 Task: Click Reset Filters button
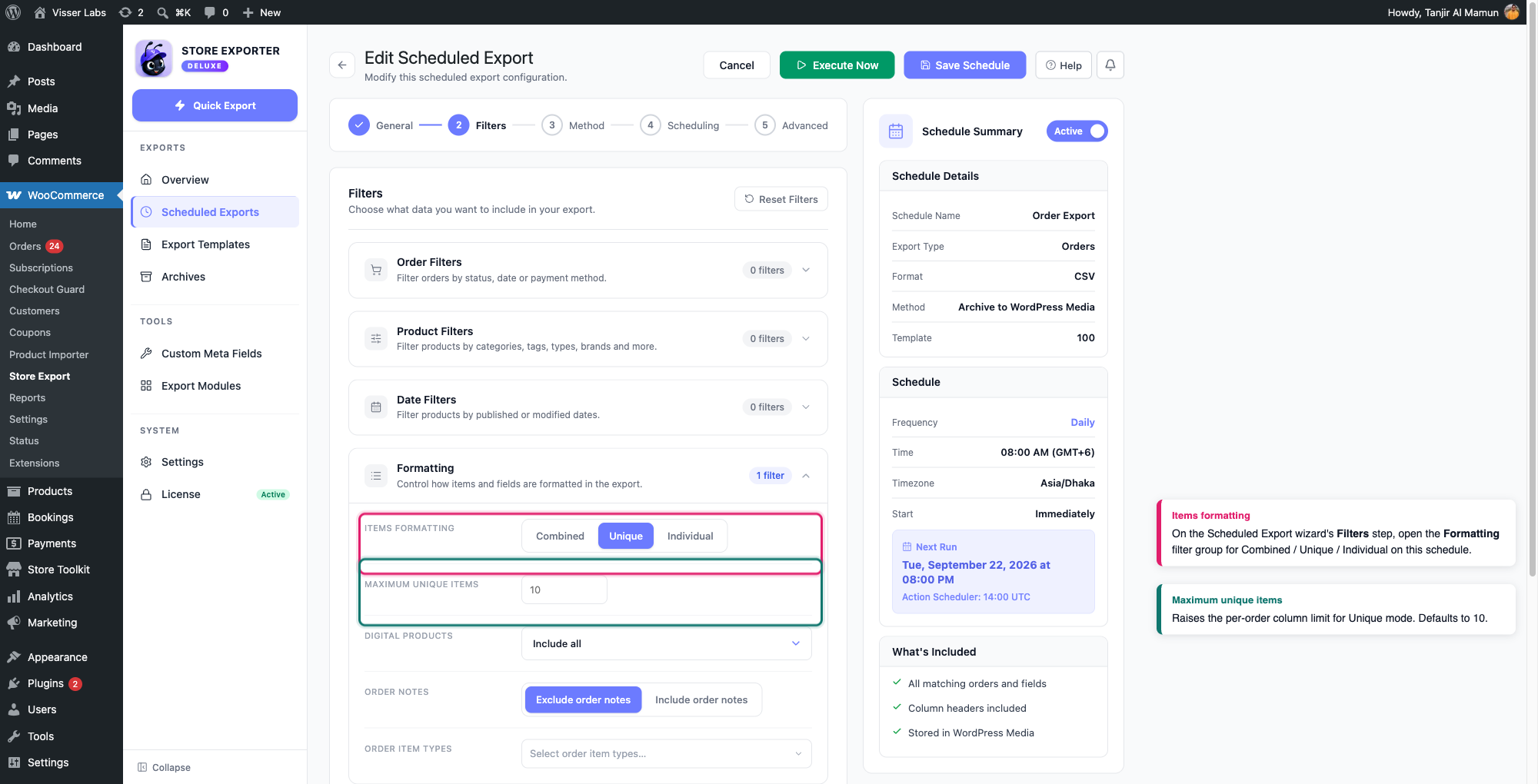[781, 199]
